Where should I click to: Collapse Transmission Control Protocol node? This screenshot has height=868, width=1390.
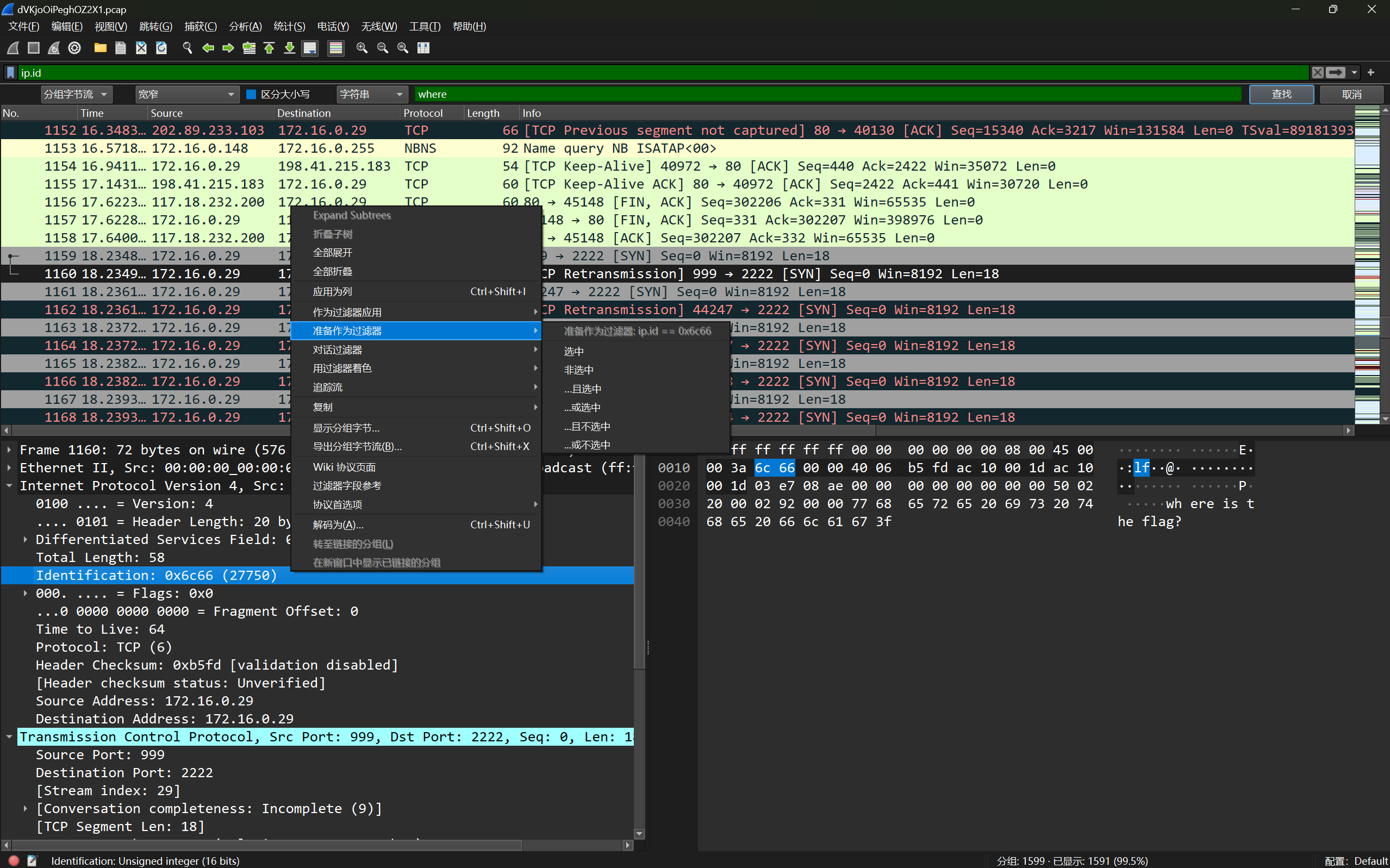[9, 737]
